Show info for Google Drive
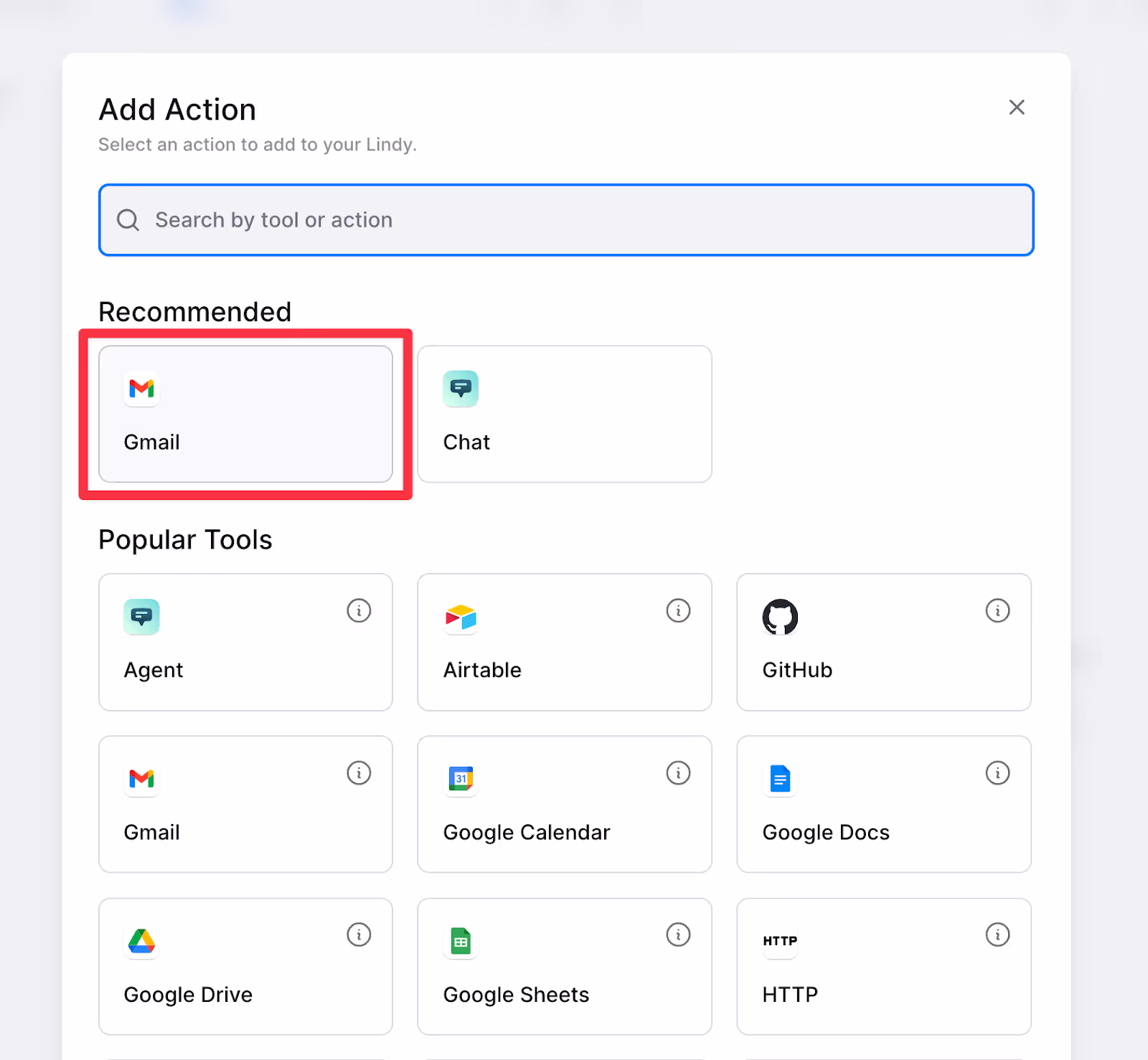 pyautogui.click(x=359, y=934)
